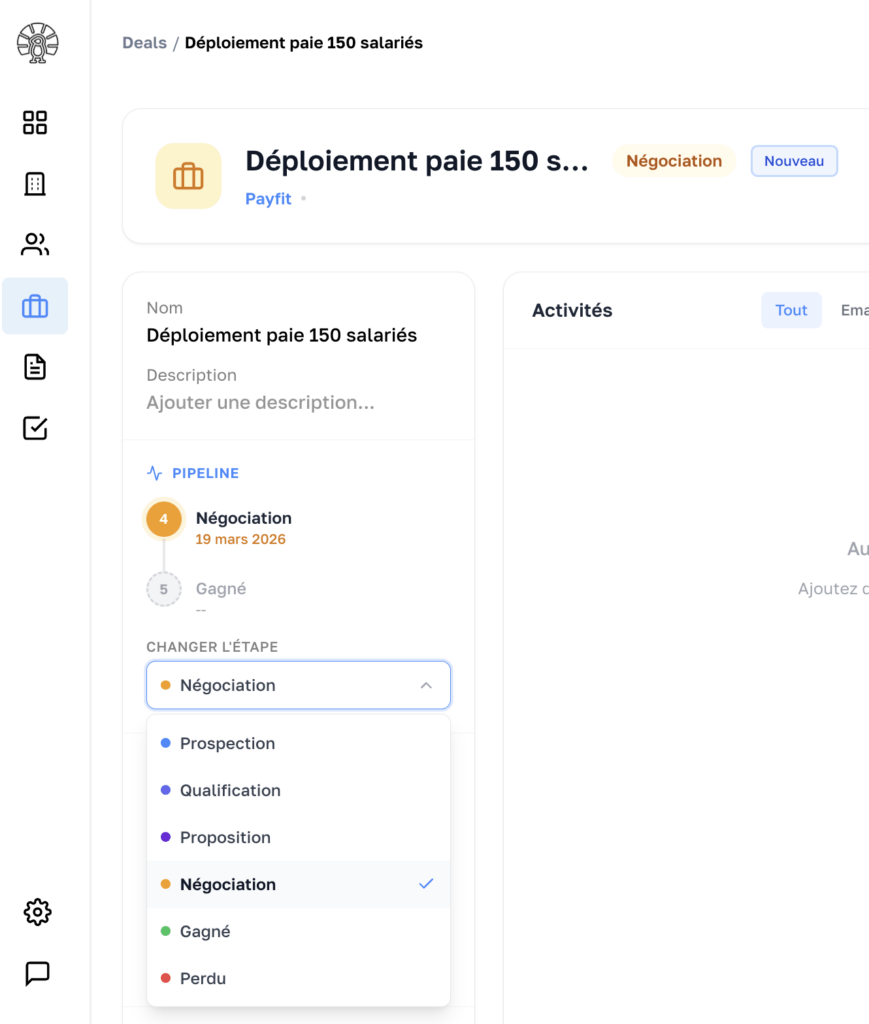This screenshot has width=869, height=1024.
Task: Switch to the Tout activities tab
Action: [x=791, y=310]
